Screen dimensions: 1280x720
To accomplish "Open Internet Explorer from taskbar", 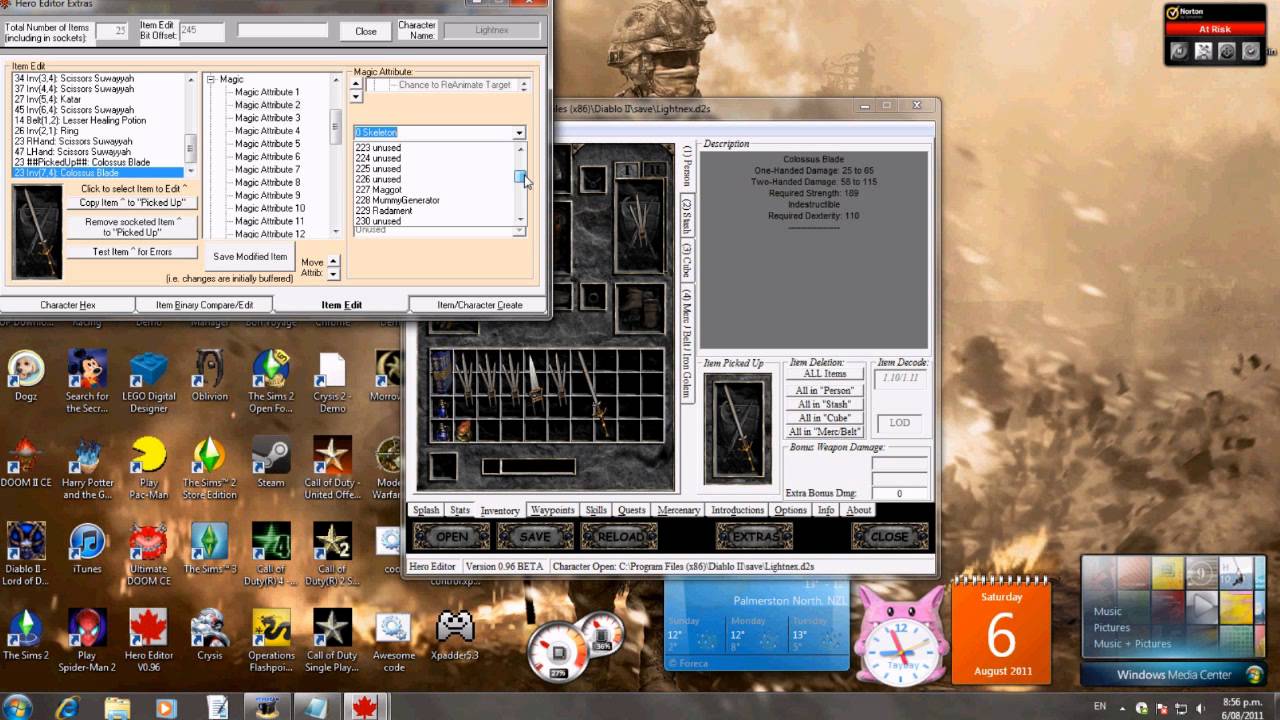I will click(69, 707).
